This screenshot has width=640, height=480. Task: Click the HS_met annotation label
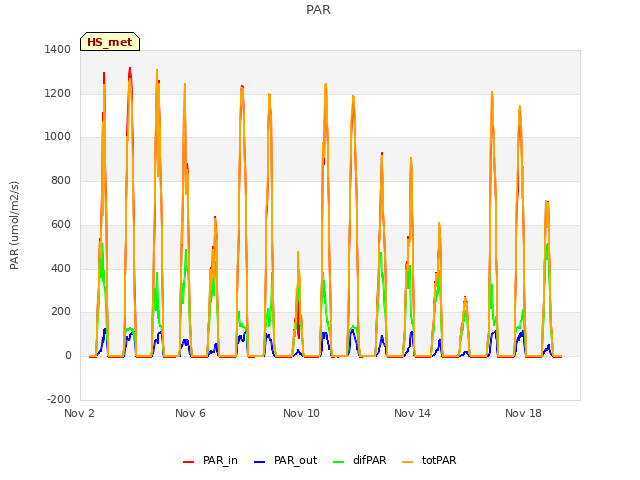[110, 42]
